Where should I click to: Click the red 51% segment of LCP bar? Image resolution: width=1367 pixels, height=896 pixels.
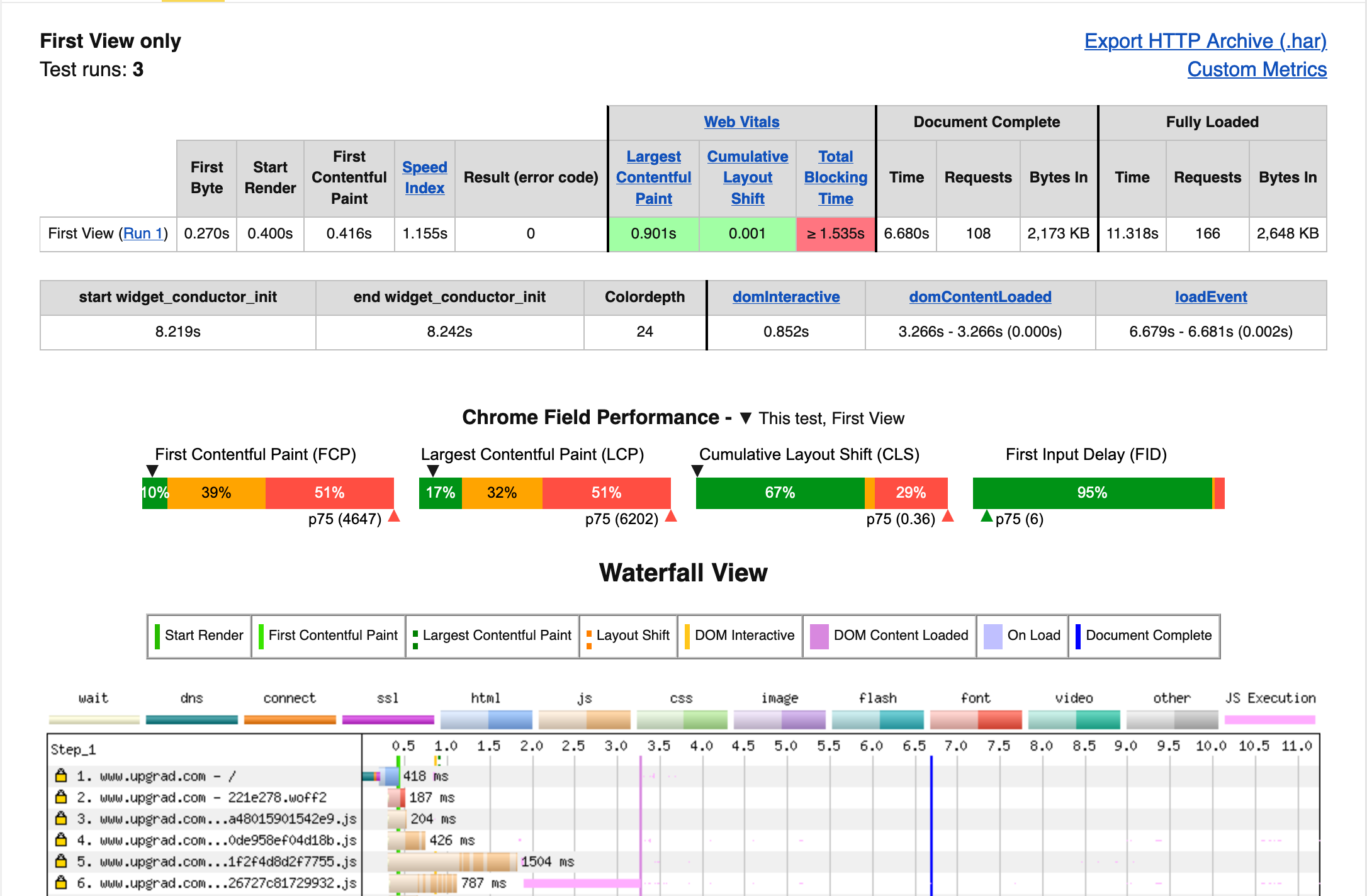[606, 493]
